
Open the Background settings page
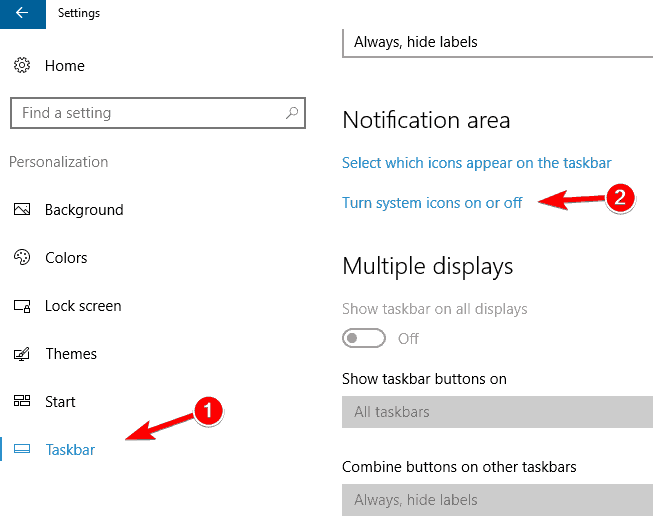[x=84, y=210]
